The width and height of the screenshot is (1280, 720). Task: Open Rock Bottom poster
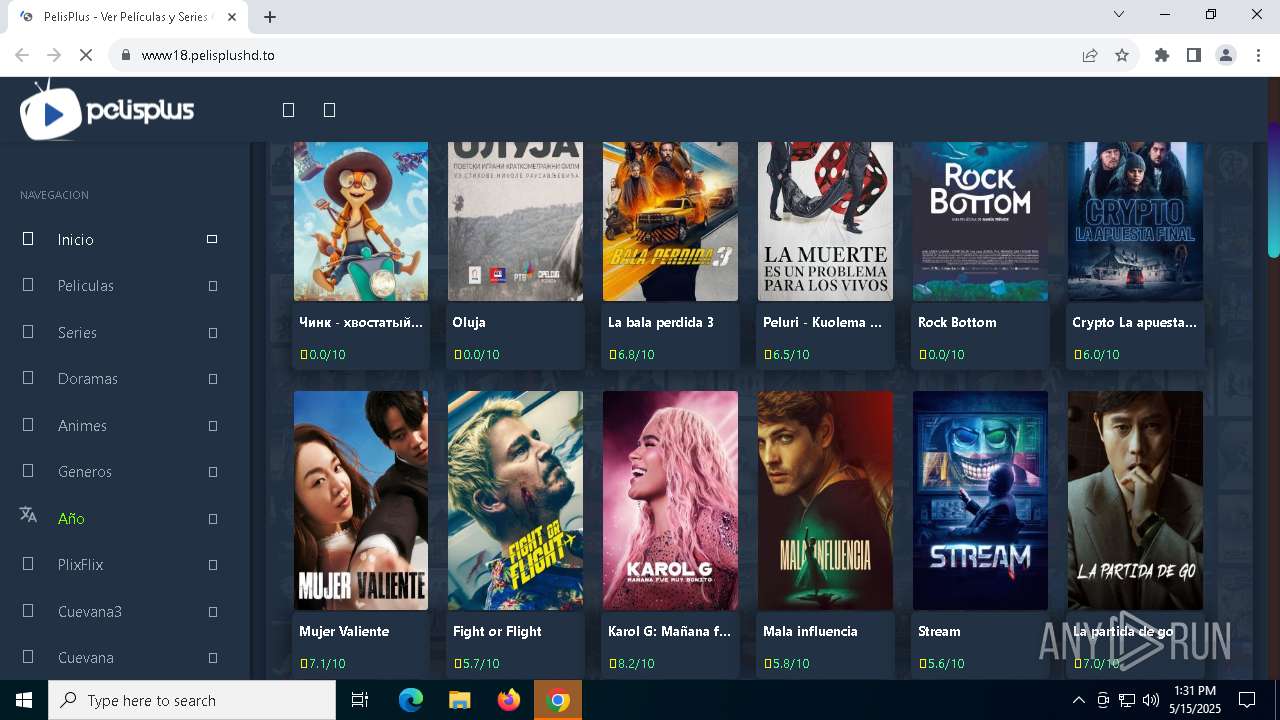[x=980, y=221]
